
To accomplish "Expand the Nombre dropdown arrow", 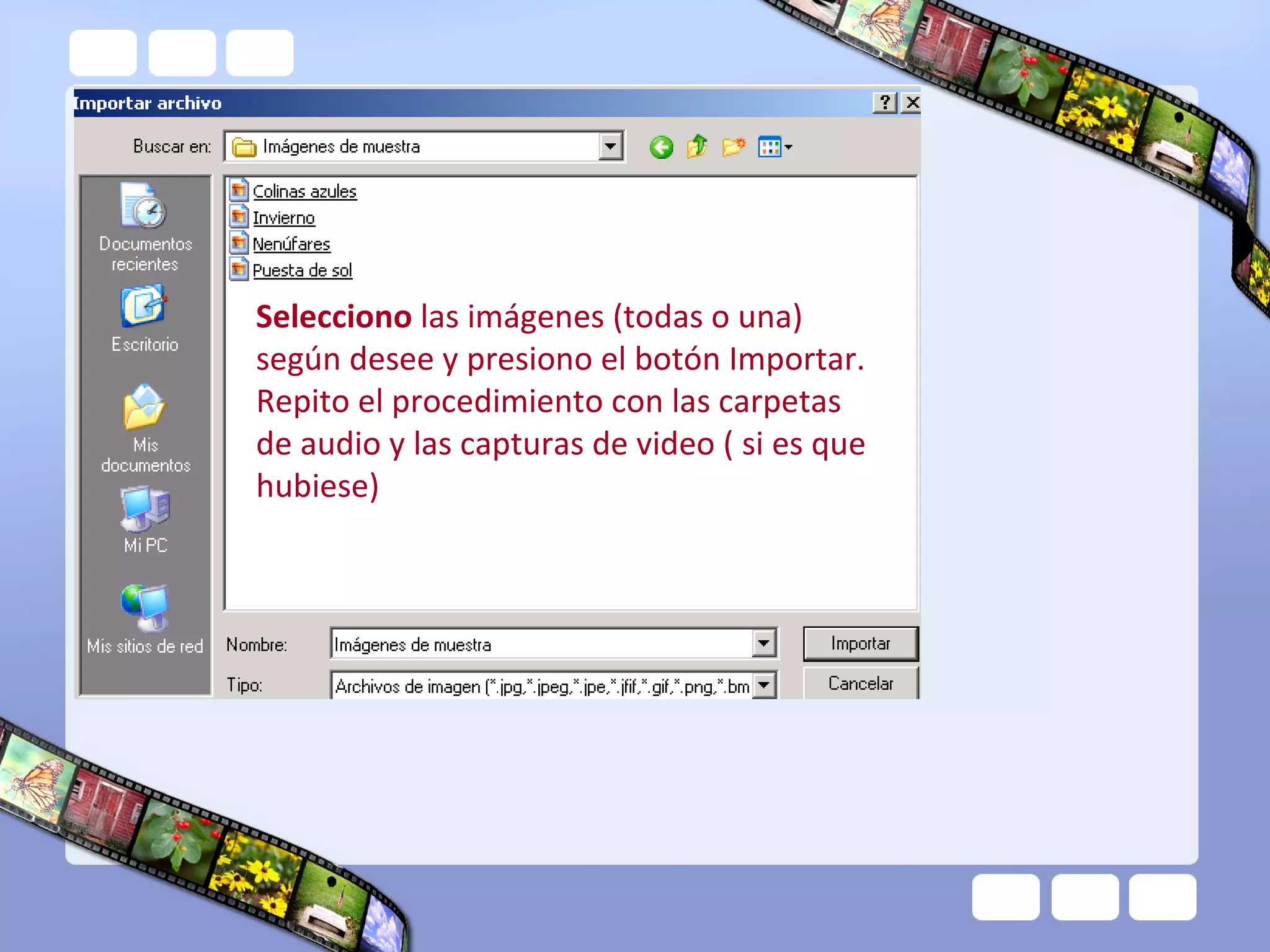I will [764, 643].
